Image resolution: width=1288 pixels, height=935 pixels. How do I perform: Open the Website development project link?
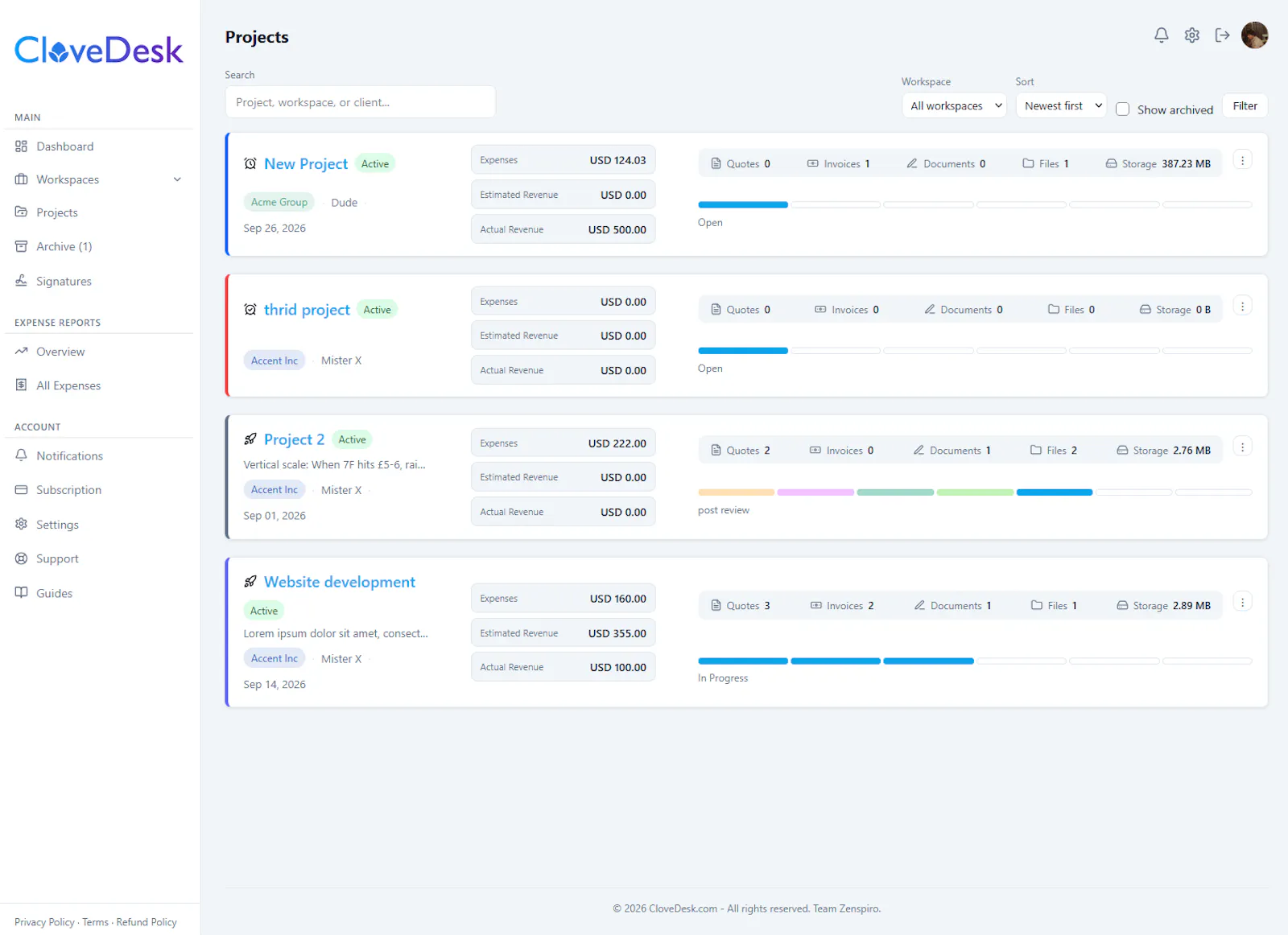pos(340,582)
